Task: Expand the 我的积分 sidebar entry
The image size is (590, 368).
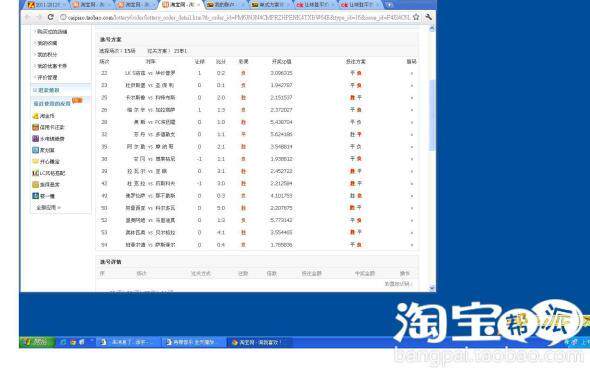Action: (x=46, y=55)
